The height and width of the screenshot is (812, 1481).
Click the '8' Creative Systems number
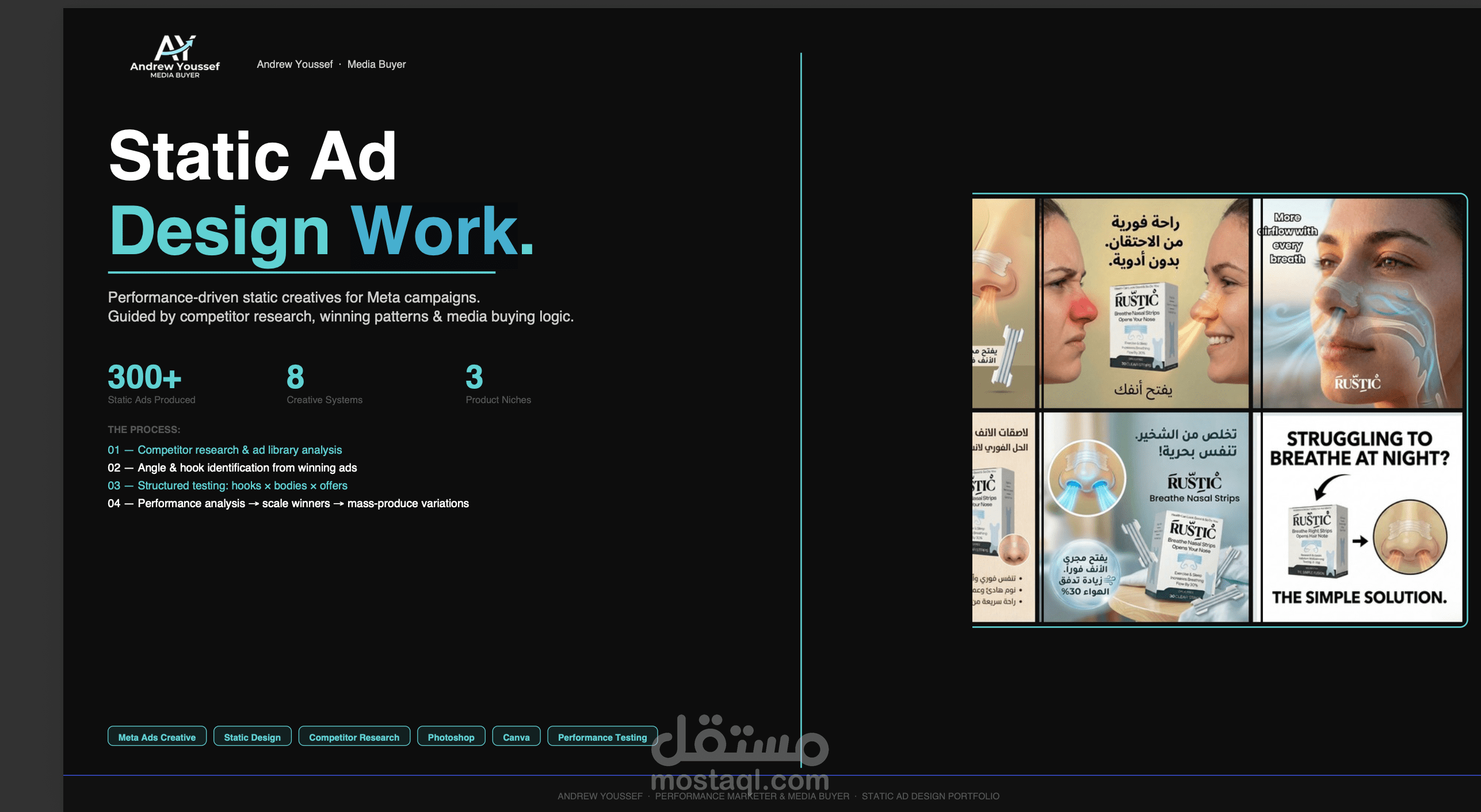click(x=295, y=377)
